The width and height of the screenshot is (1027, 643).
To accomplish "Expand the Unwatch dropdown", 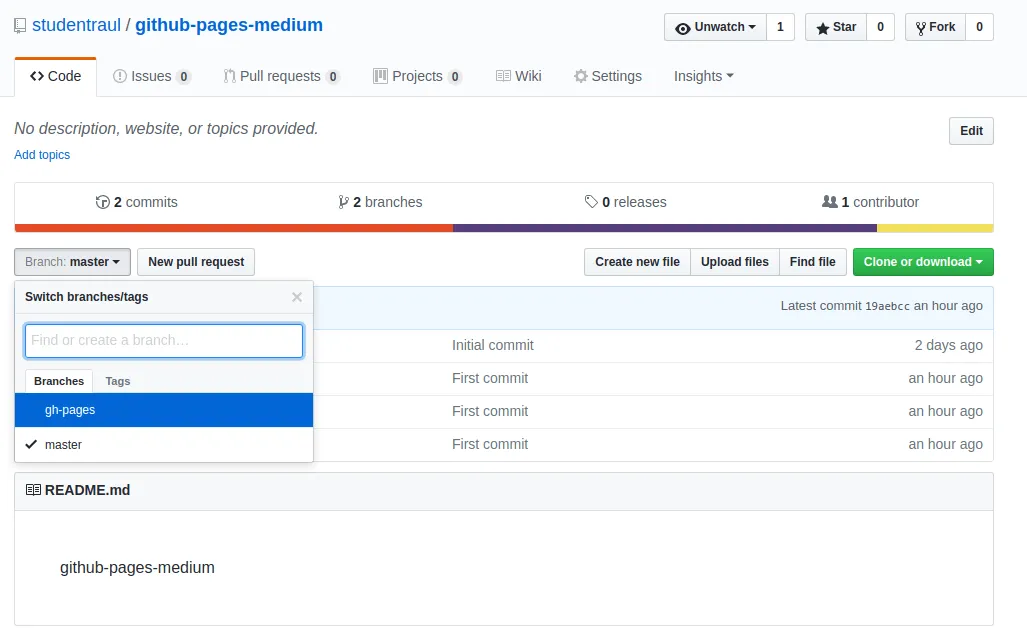I will click(x=715, y=28).
